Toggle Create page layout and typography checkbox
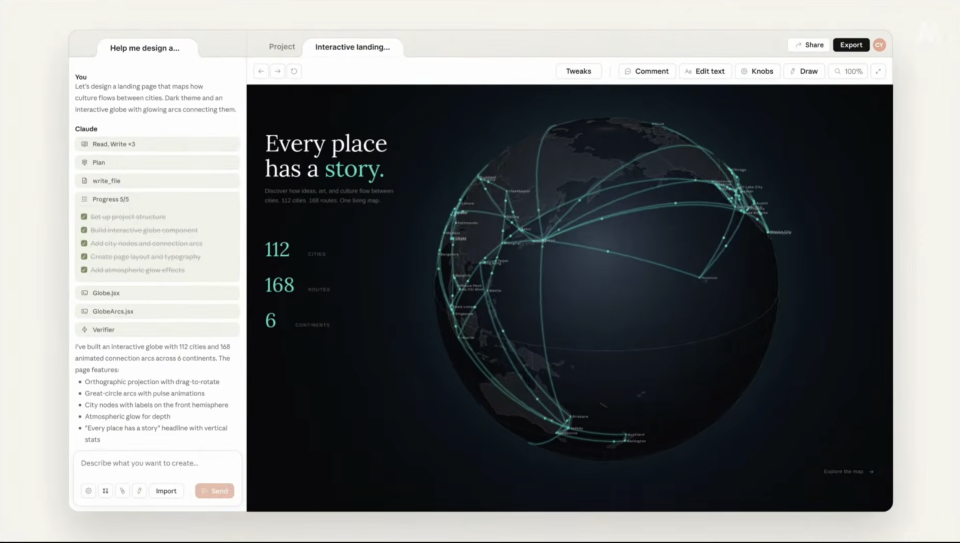 84,257
